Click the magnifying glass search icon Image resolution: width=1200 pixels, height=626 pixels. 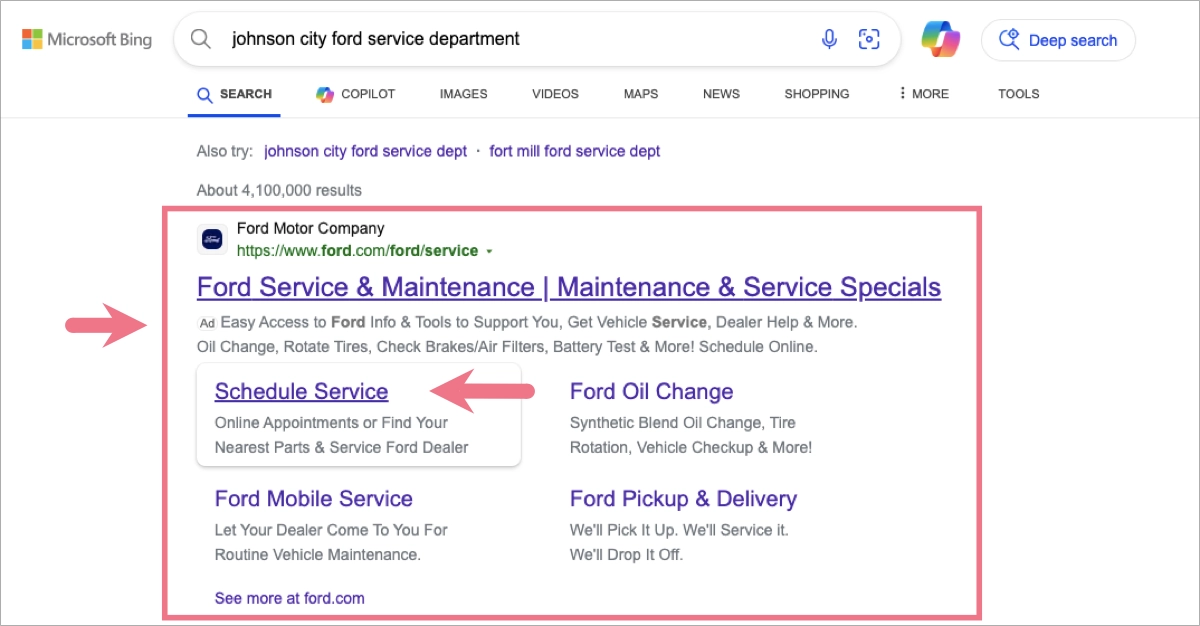[200, 38]
